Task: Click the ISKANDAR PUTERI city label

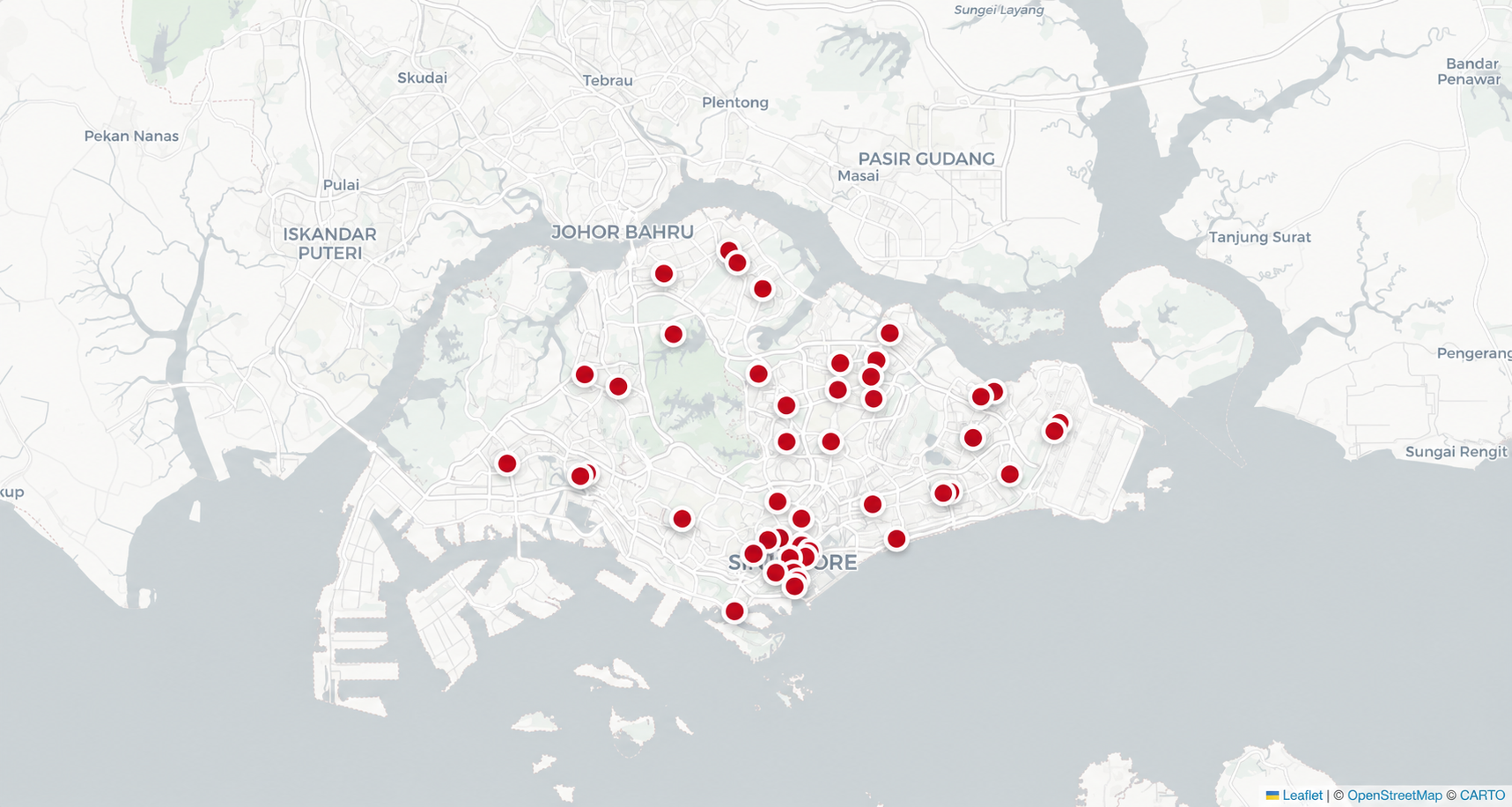Action: (329, 244)
